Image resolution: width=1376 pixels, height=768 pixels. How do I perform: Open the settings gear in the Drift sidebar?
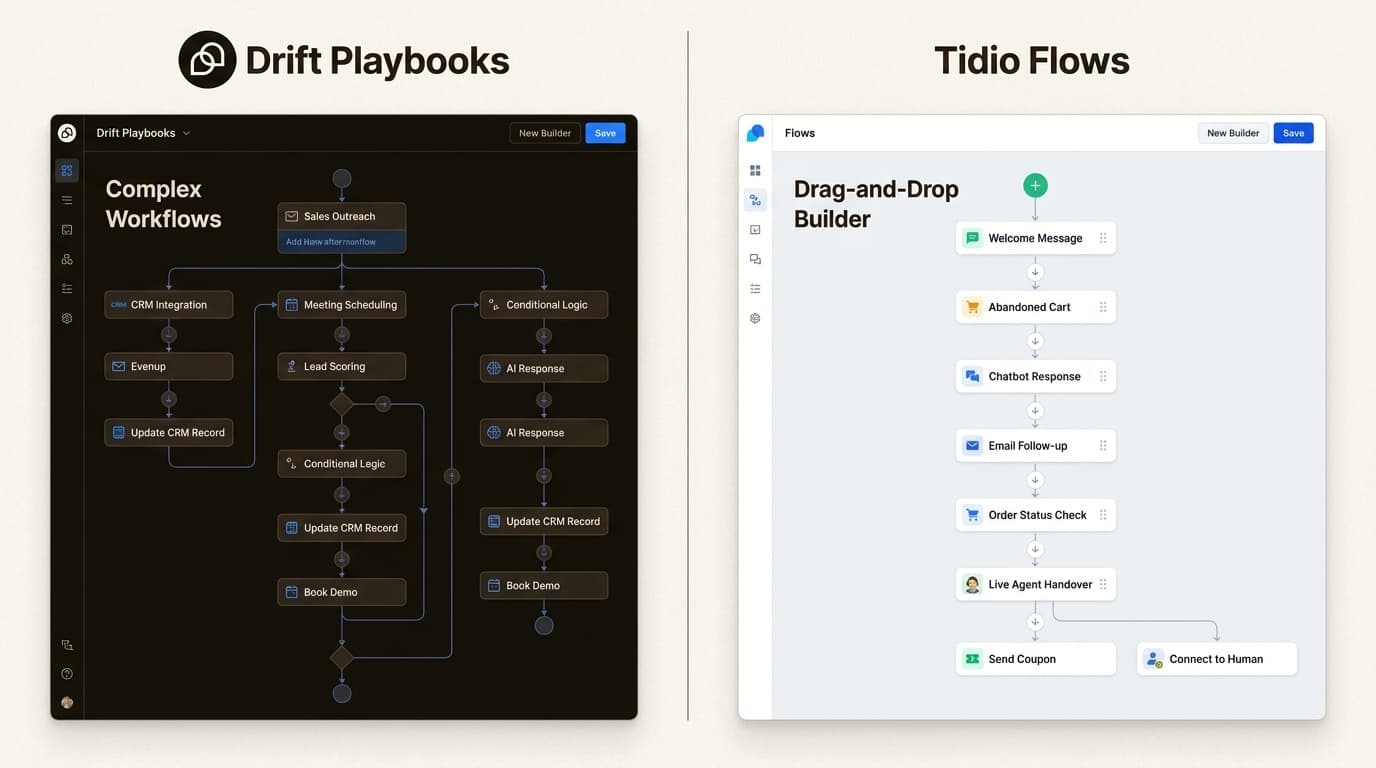[x=67, y=318]
